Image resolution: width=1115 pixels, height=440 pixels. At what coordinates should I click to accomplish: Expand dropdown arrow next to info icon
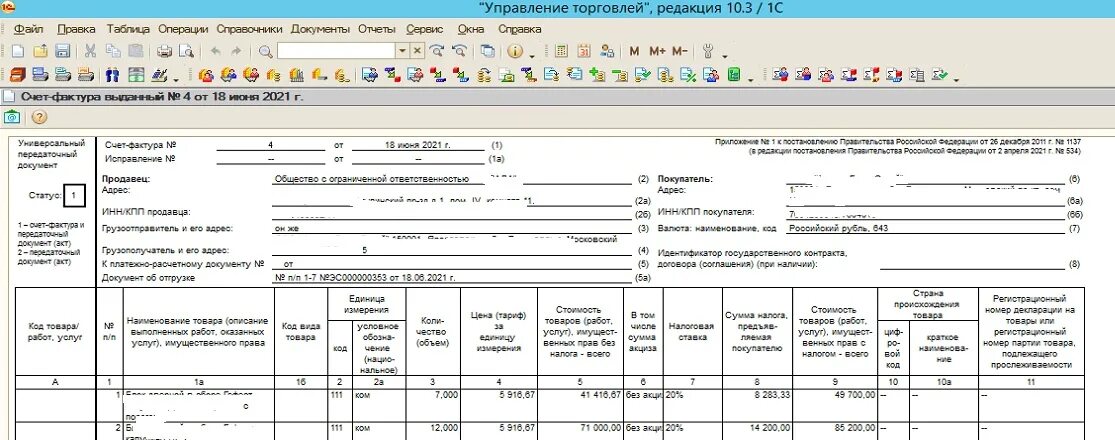click(532, 55)
